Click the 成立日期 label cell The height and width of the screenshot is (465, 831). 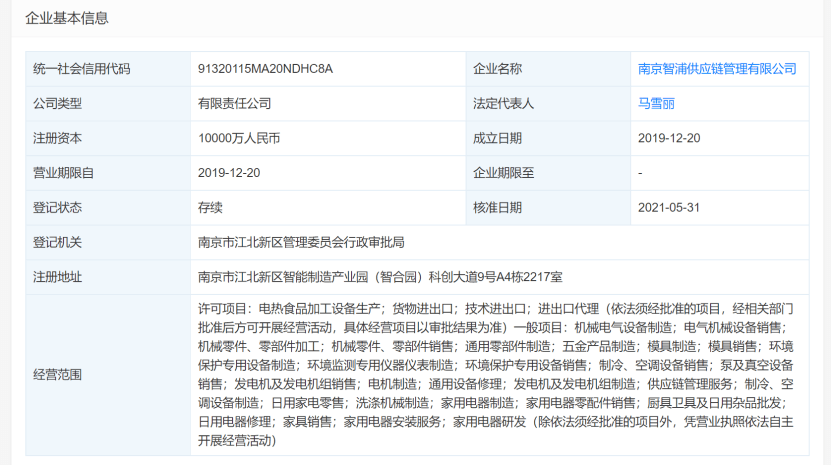point(548,138)
